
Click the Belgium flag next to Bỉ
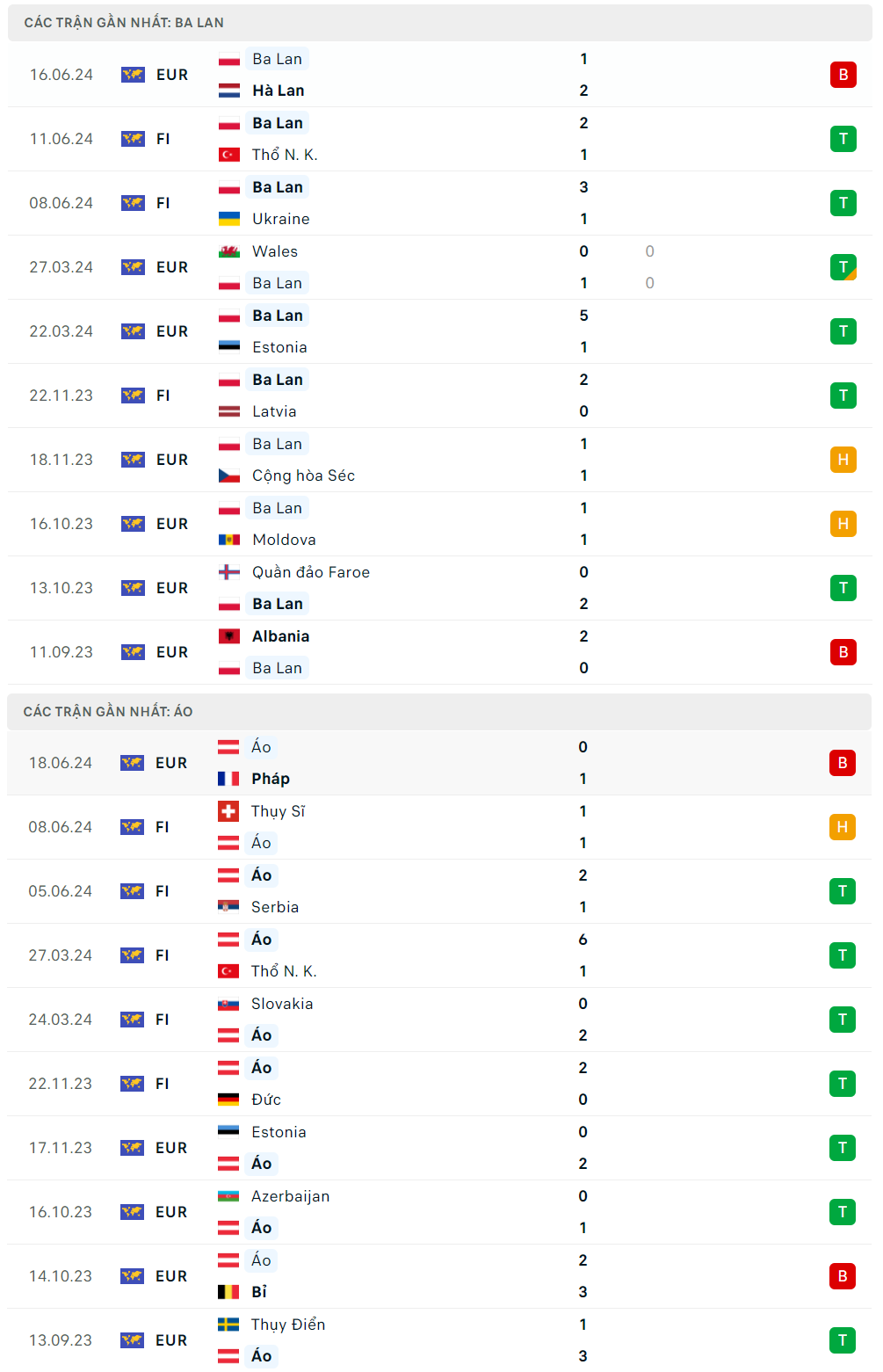228,1292
